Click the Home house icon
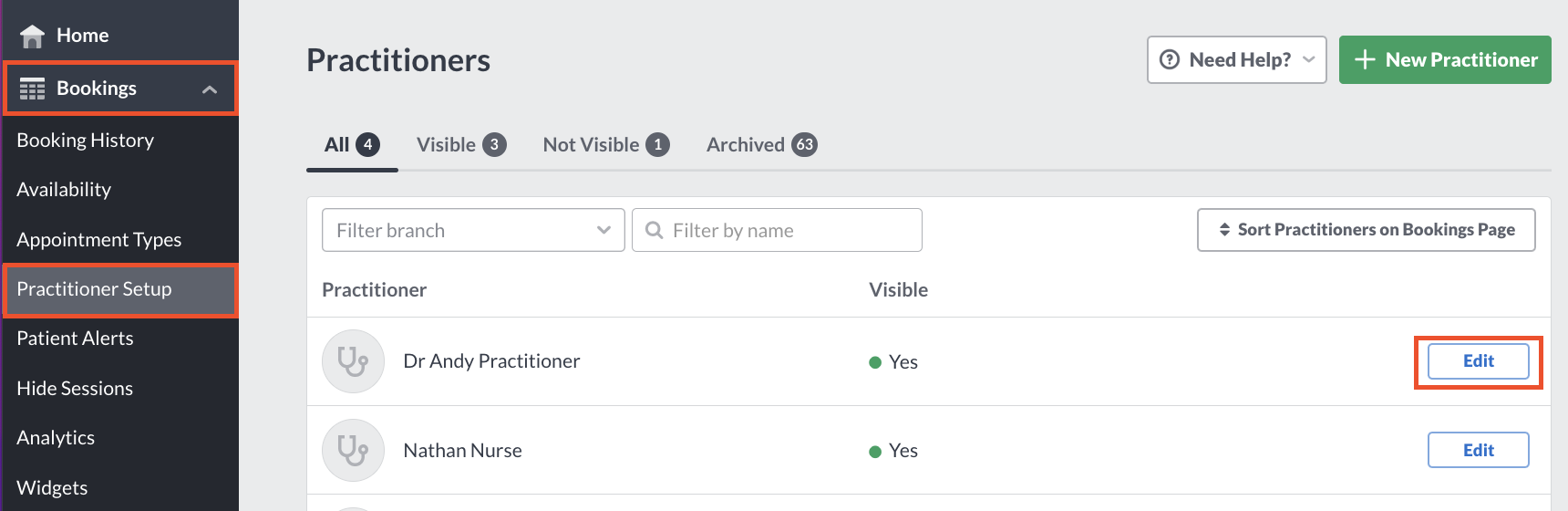 click(32, 36)
